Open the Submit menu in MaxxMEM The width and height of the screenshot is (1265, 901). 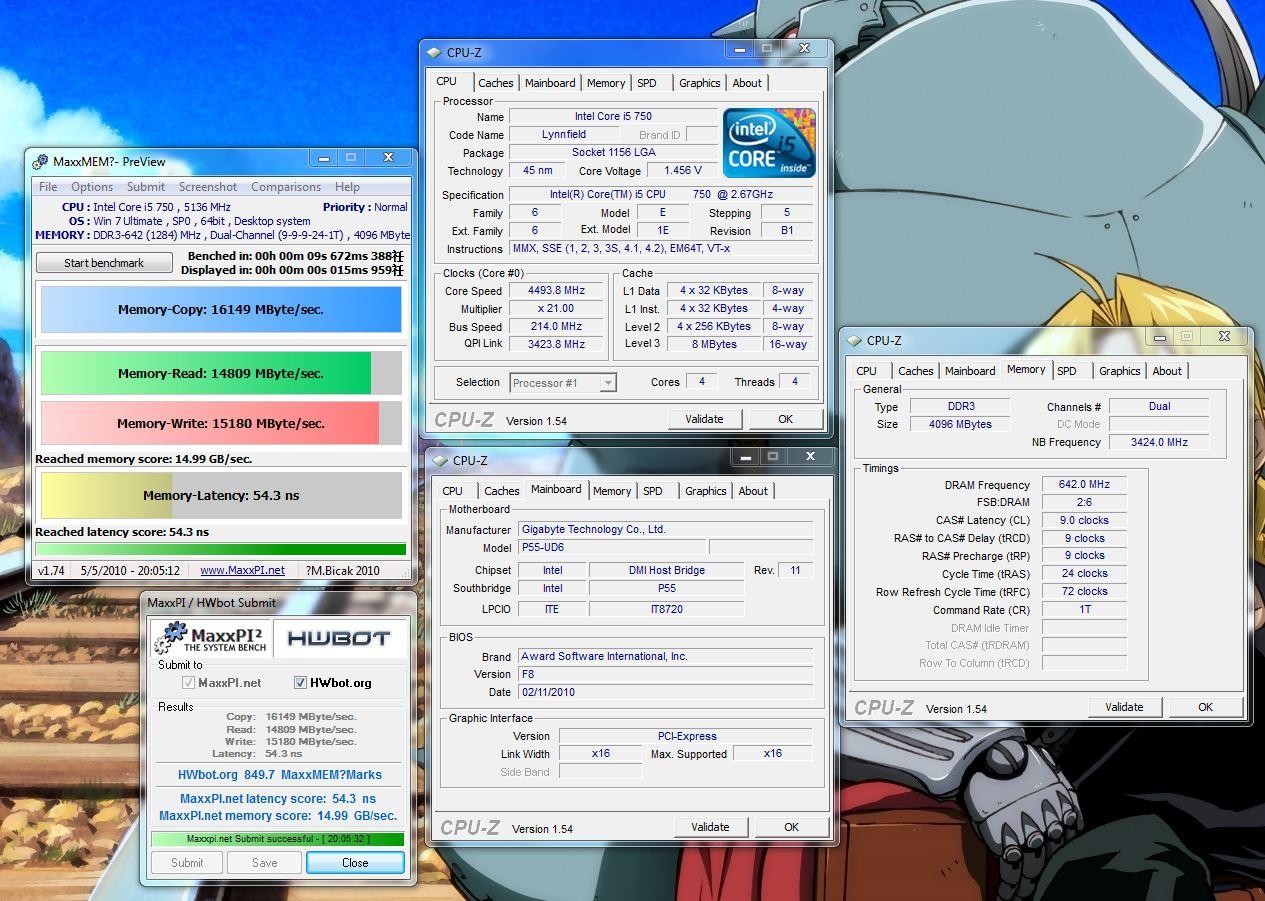click(146, 187)
